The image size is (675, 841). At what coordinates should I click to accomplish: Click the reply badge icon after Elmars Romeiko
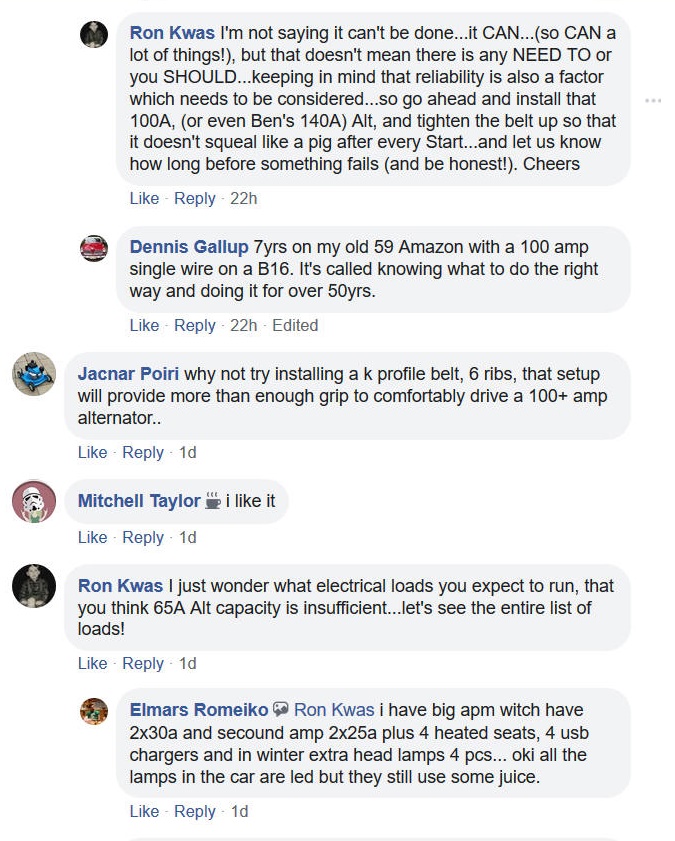click(x=281, y=710)
